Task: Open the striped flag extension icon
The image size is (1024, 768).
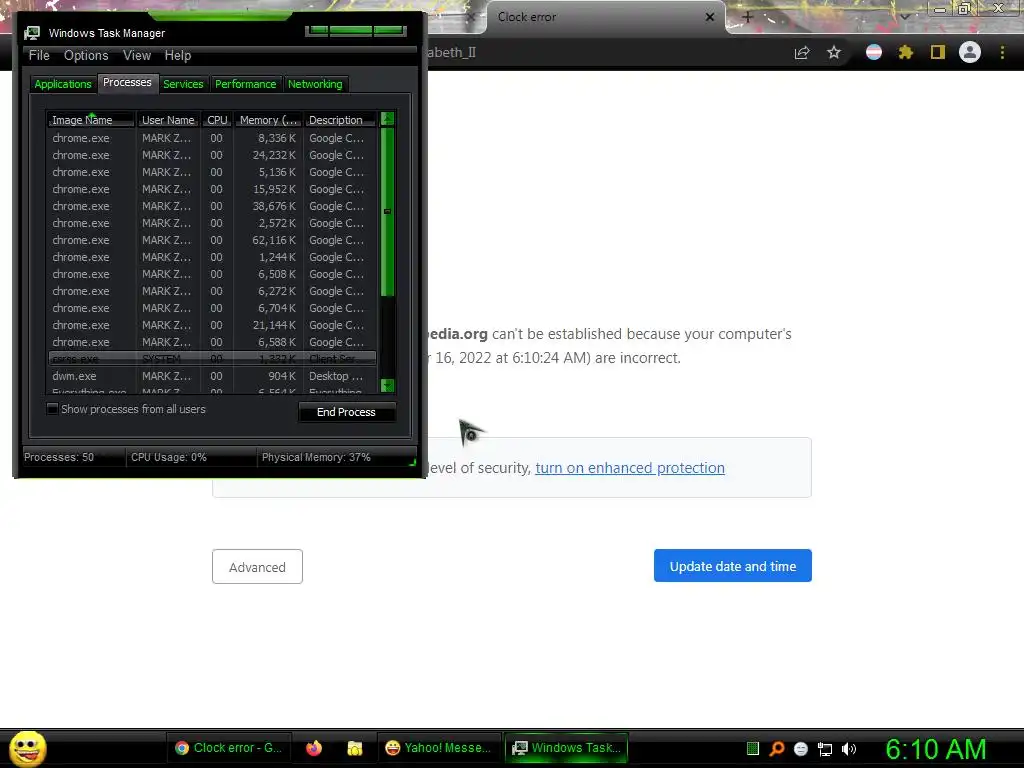Action: [x=874, y=52]
